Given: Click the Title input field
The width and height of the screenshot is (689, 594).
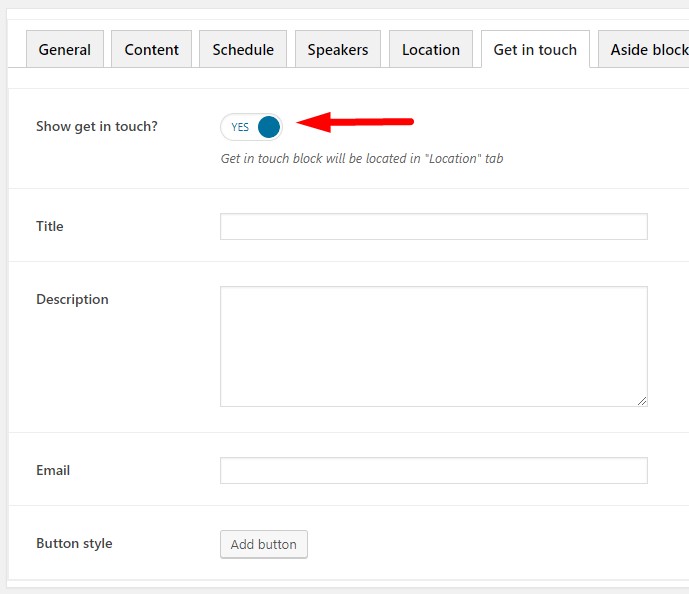Looking at the screenshot, I should click(433, 227).
